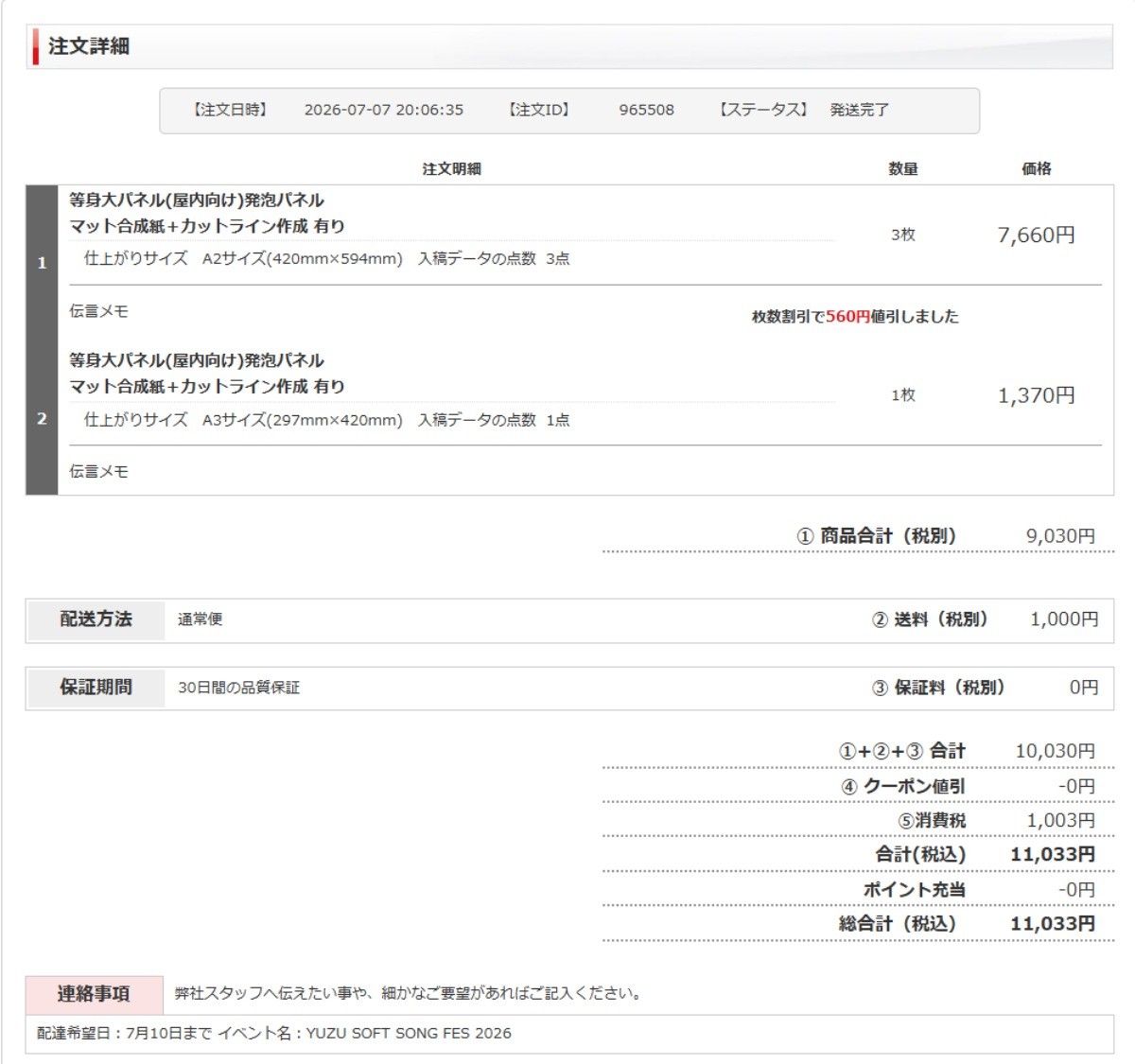
Task: Click the A3サイズ(297mm×420mm) size text
Action: point(303,420)
